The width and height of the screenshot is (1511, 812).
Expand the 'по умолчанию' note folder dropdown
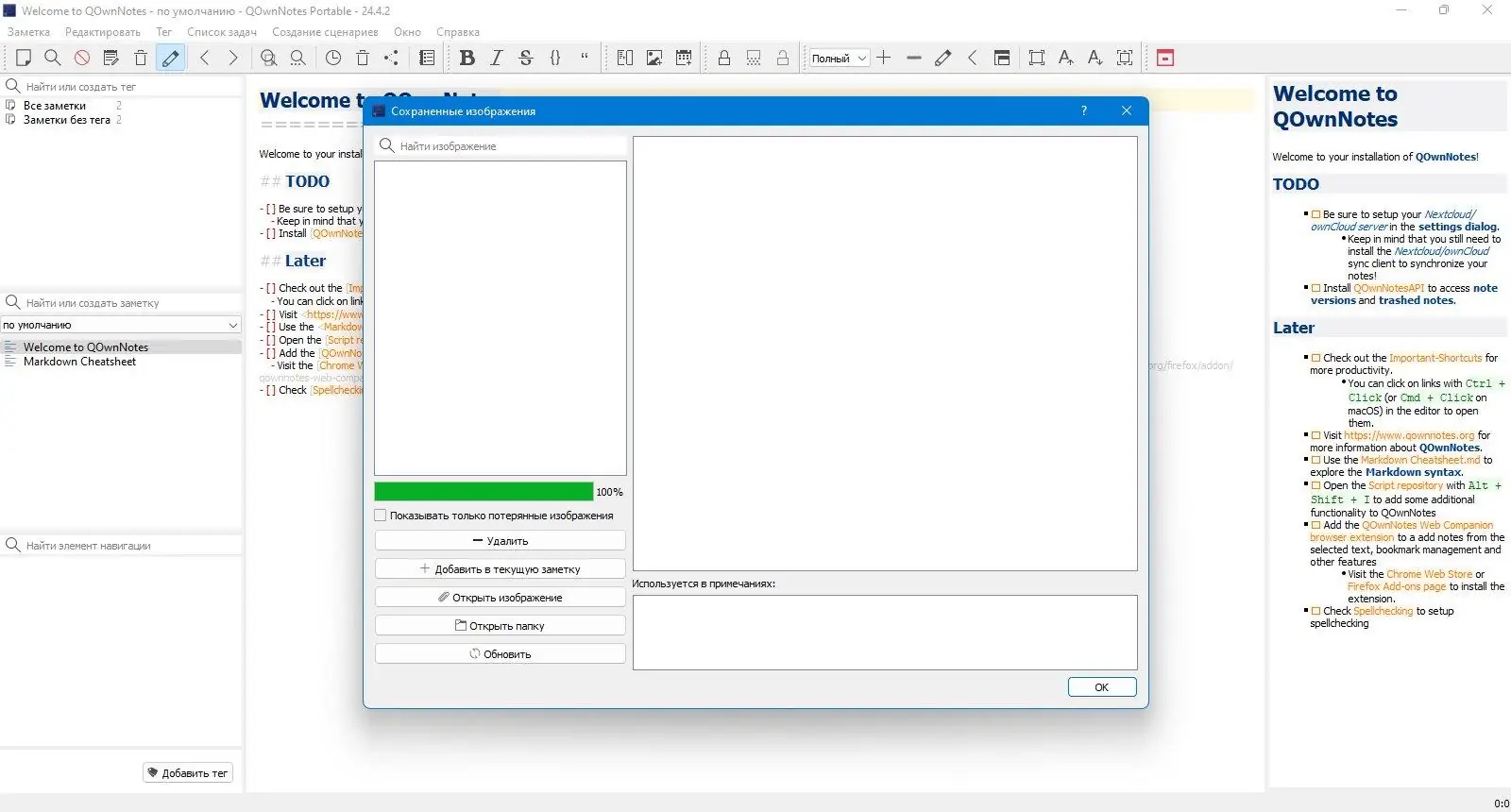click(121, 325)
